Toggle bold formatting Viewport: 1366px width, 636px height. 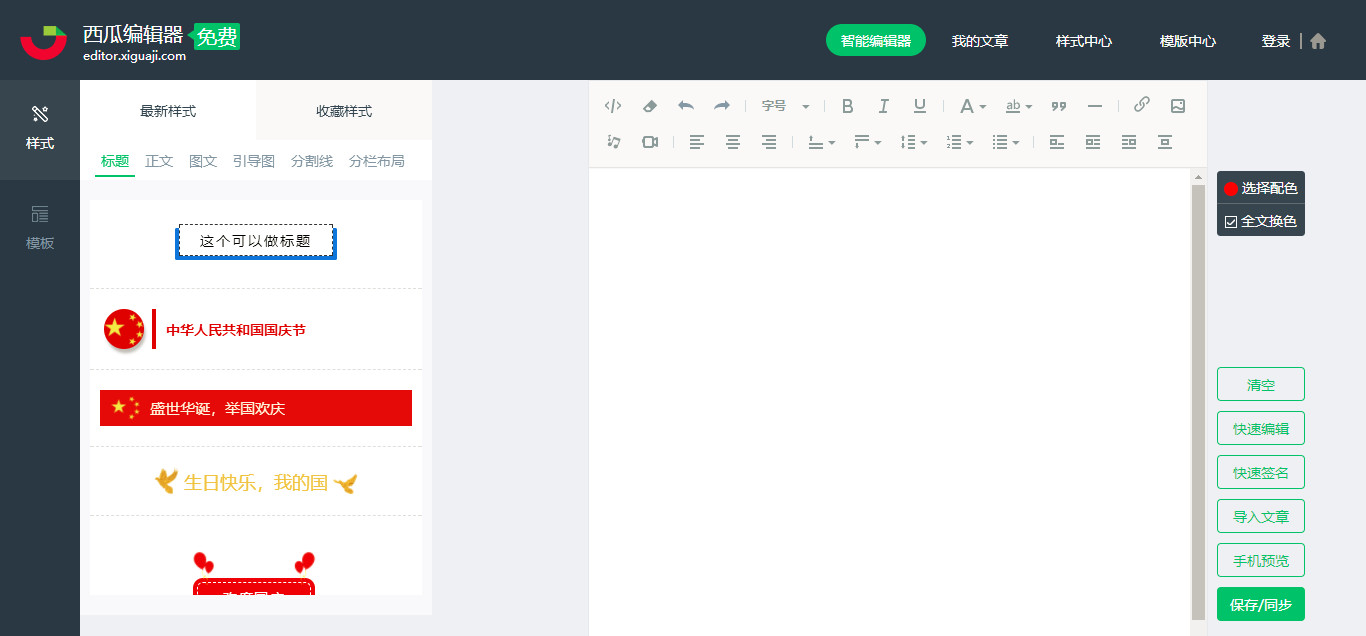pyautogui.click(x=847, y=106)
